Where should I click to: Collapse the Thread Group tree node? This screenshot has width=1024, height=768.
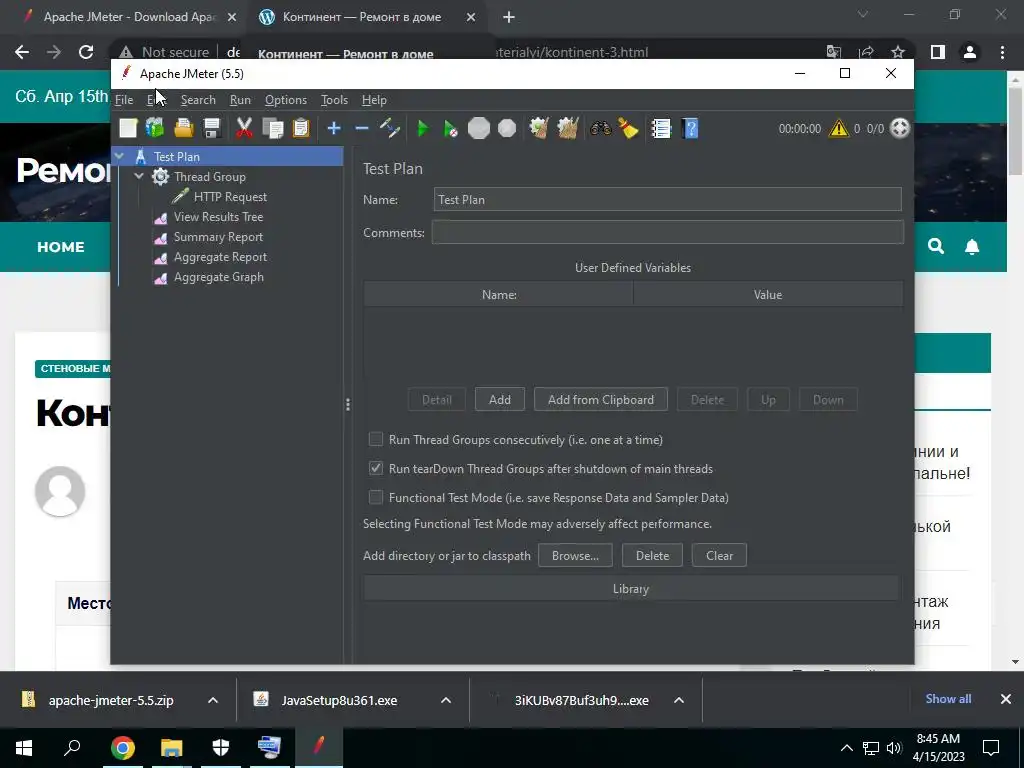[139, 176]
